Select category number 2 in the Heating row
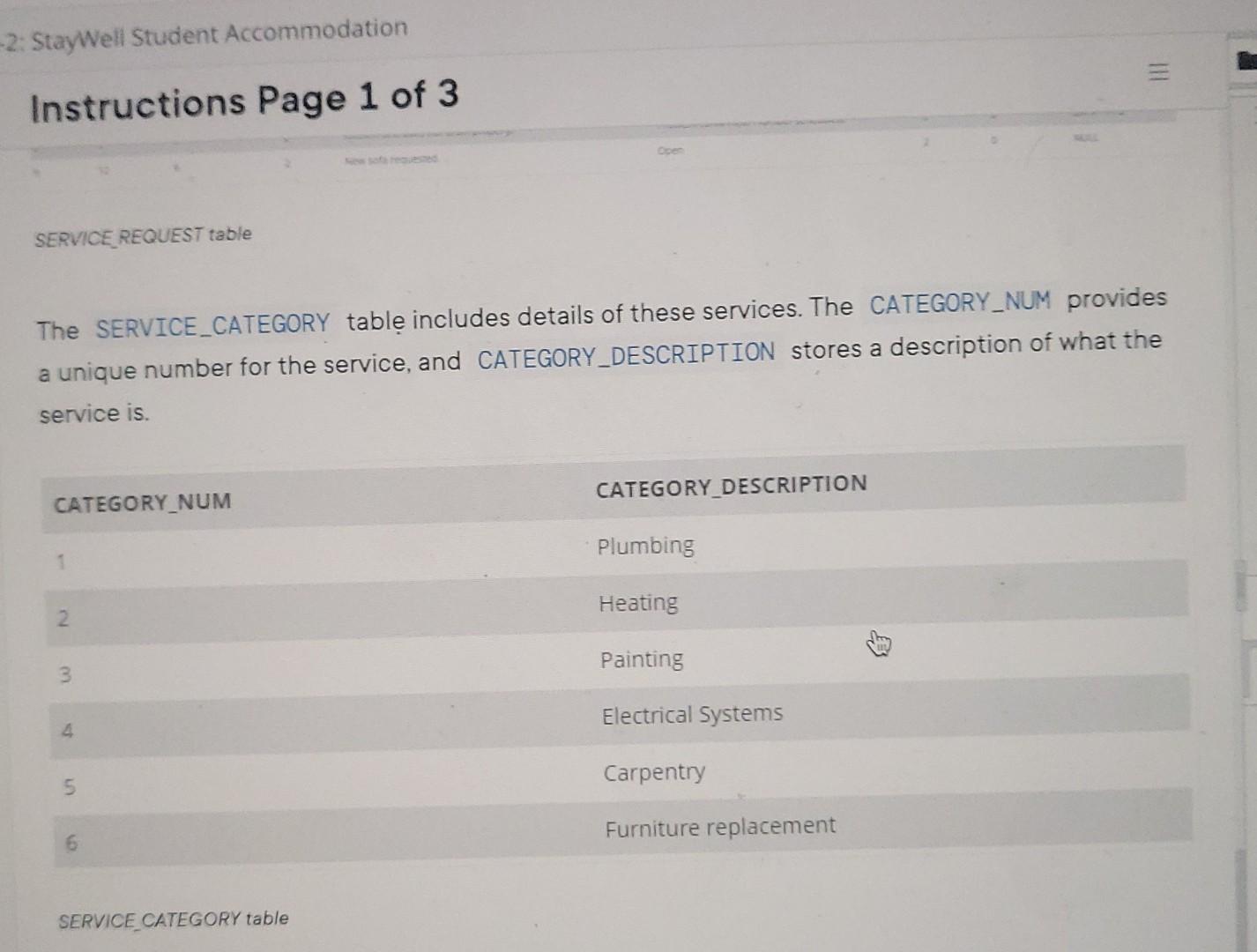 [x=63, y=619]
